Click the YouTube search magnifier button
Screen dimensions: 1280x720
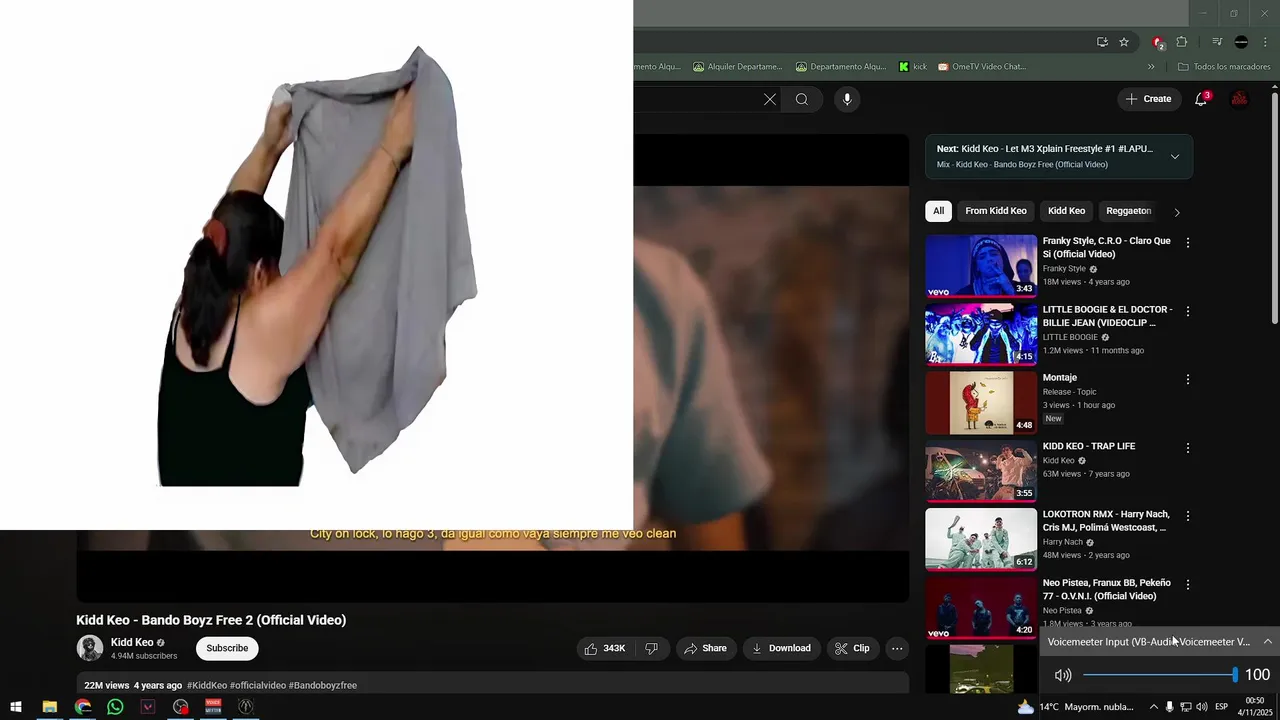802,99
